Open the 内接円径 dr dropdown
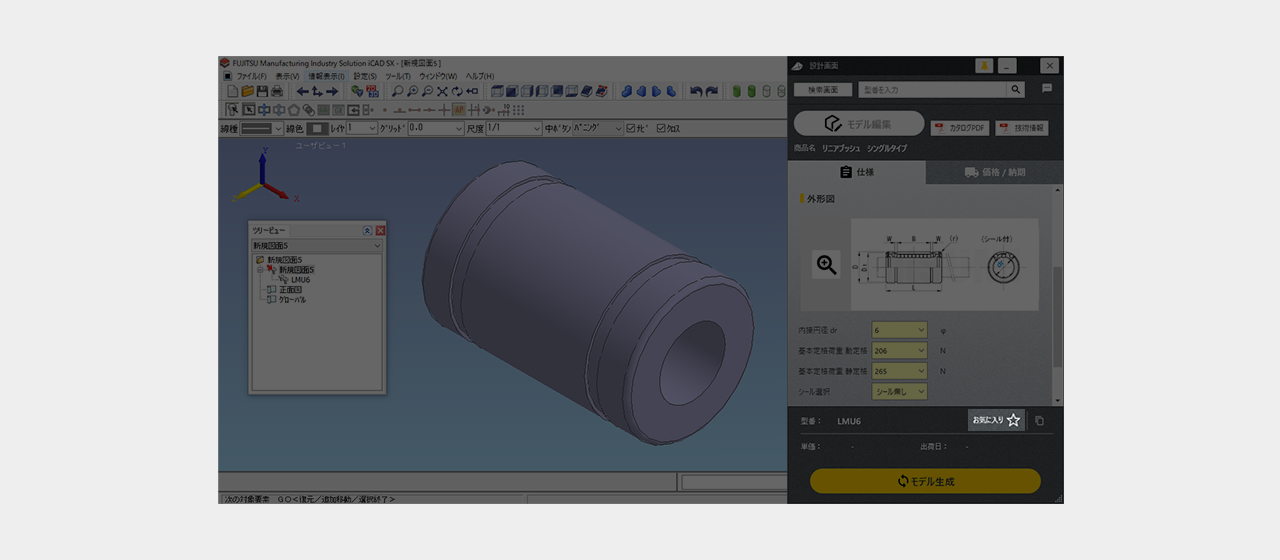1280x560 pixels. 899,330
